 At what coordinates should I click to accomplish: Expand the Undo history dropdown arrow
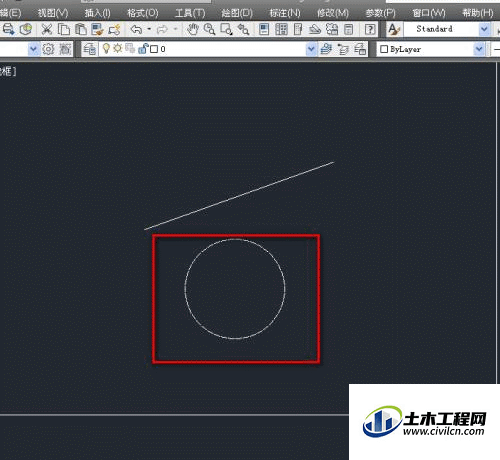tap(149, 29)
